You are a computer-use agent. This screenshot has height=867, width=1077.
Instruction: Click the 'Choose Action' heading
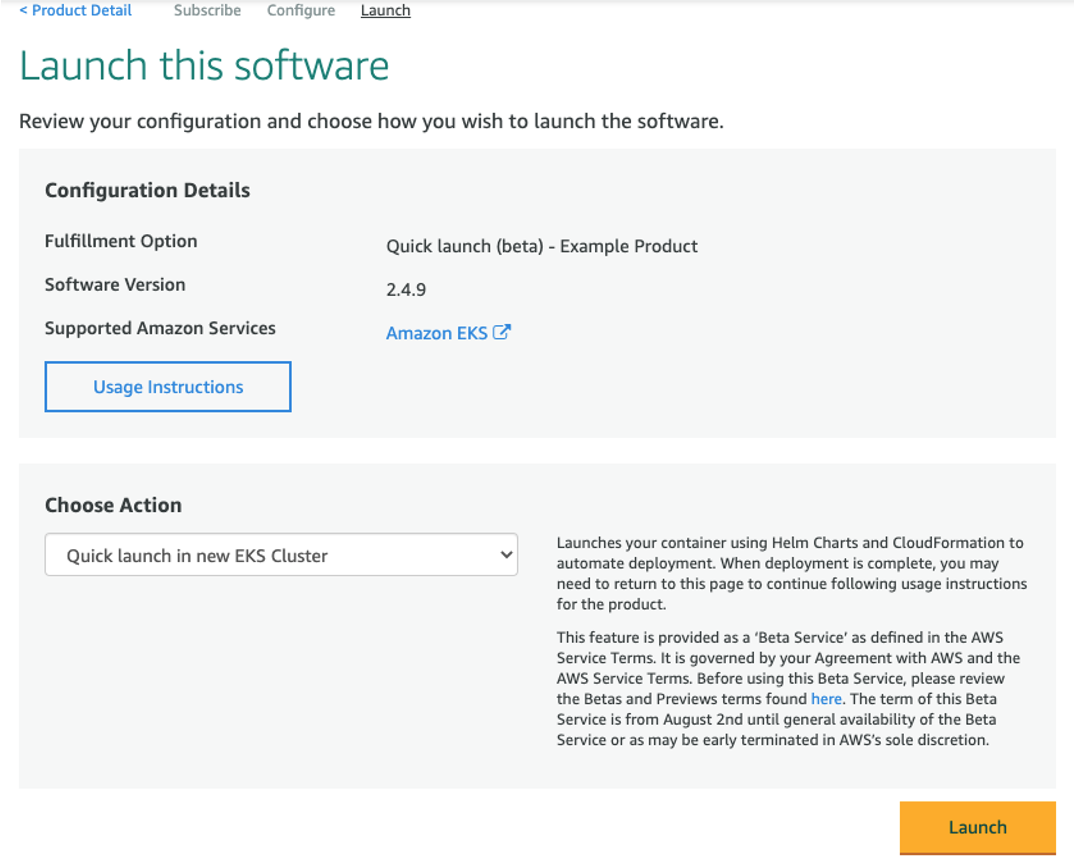[x=113, y=505]
